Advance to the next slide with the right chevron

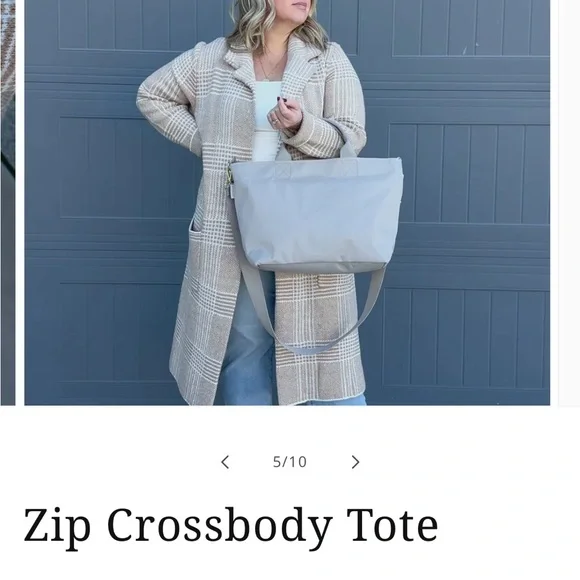(x=355, y=462)
